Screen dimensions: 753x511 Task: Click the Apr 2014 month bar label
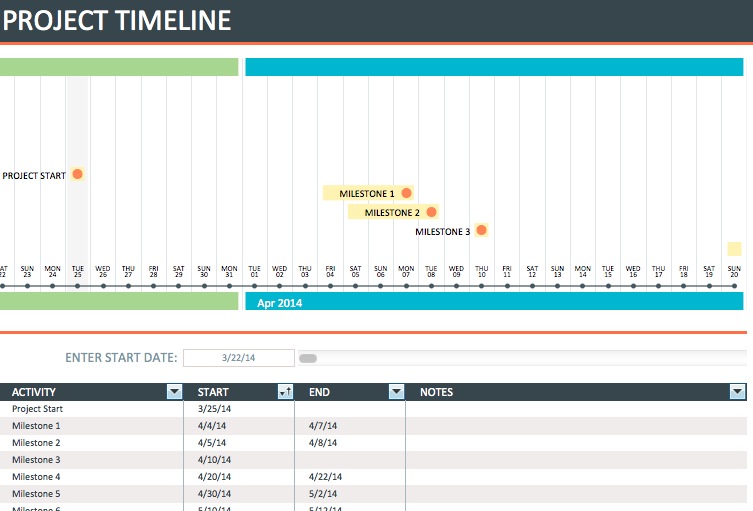pos(279,302)
